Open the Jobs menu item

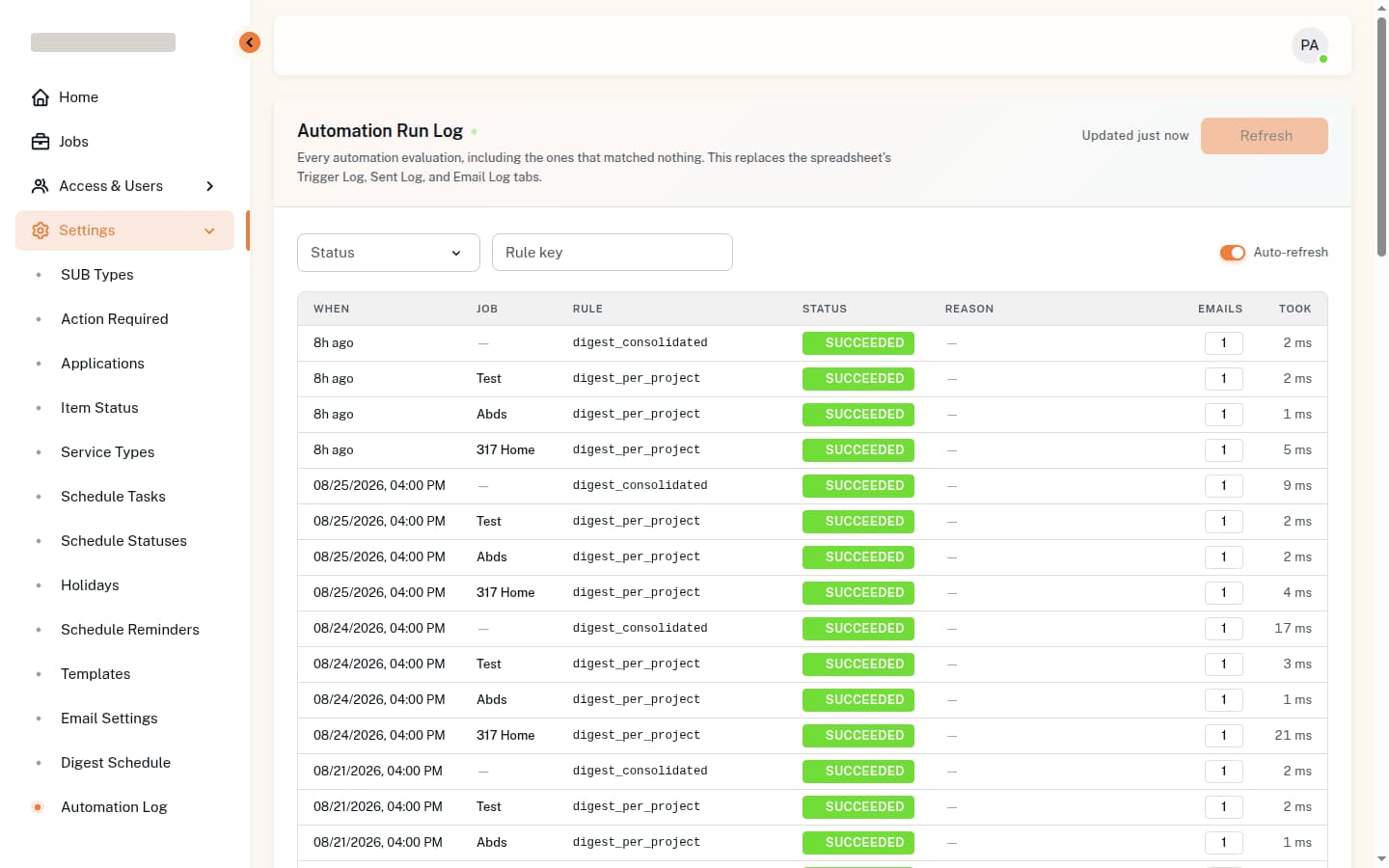pyautogui.click(x=124, y=142)
